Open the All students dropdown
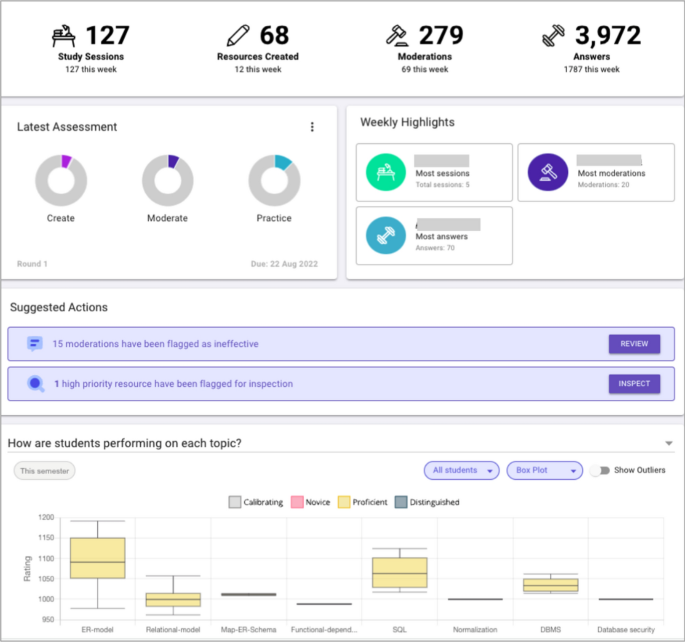 (462, 470)
